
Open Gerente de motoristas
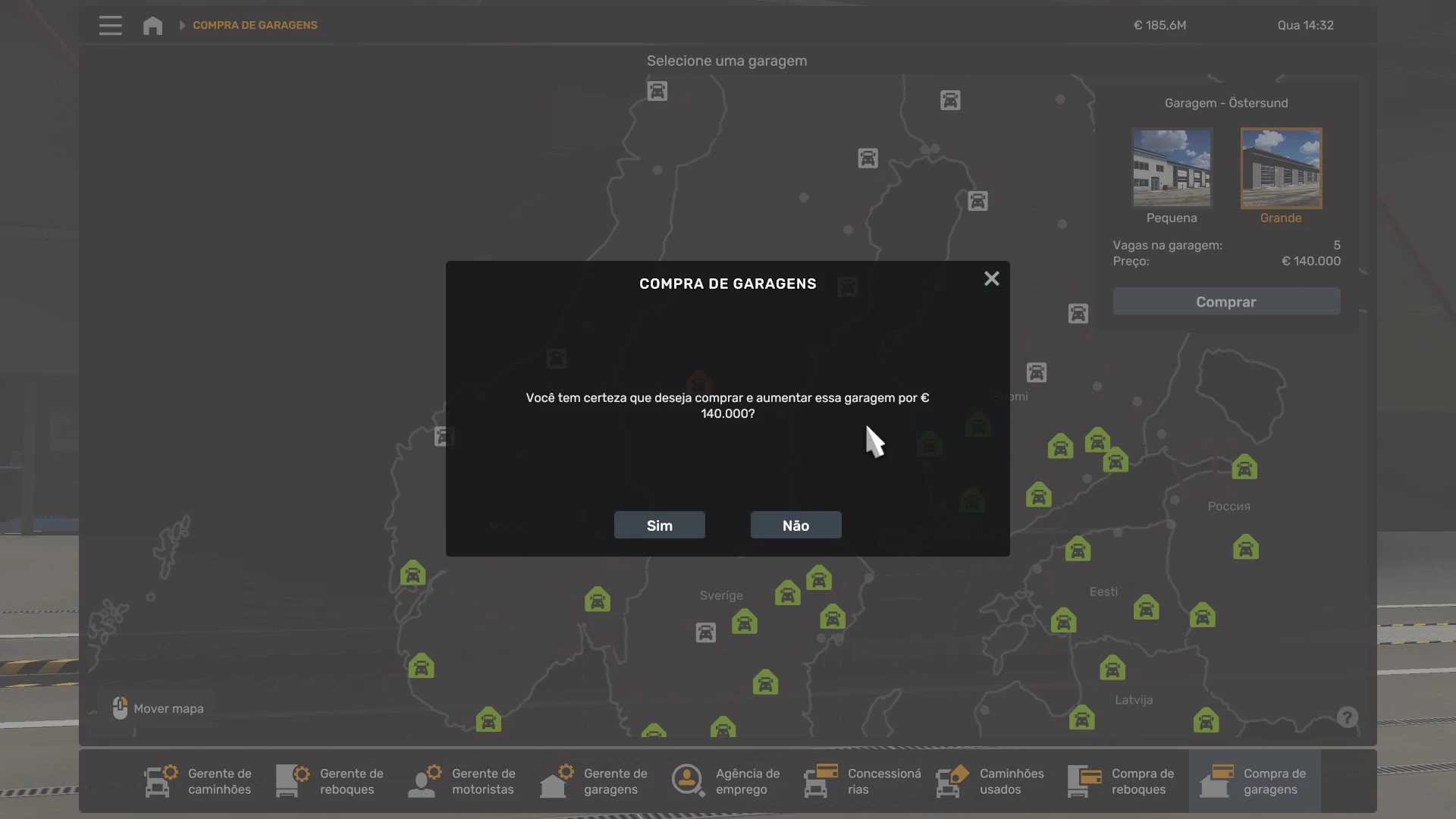(x=463, y=781)
